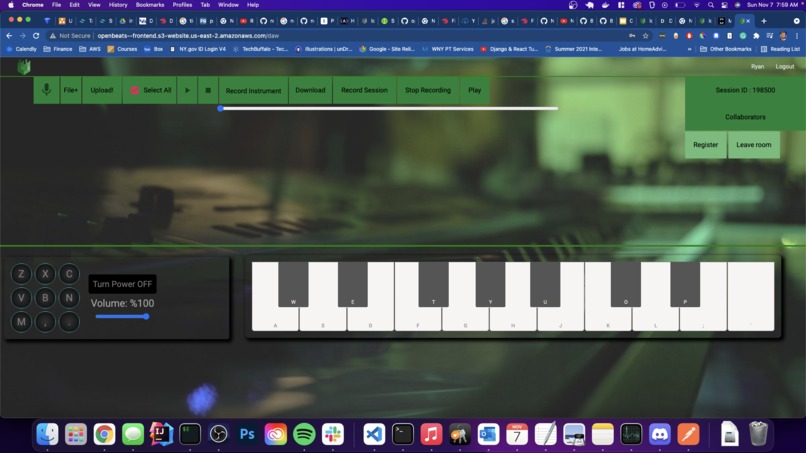Viewport: 806px width, 453px height.
Task: Open the AWS bookmarks folder
Action: point(90,49)
